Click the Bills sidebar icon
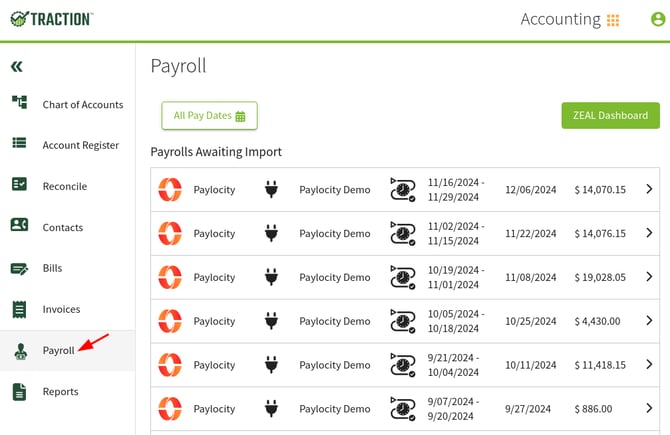This screenshot has width=670, height=435. [x=19, y=268]
